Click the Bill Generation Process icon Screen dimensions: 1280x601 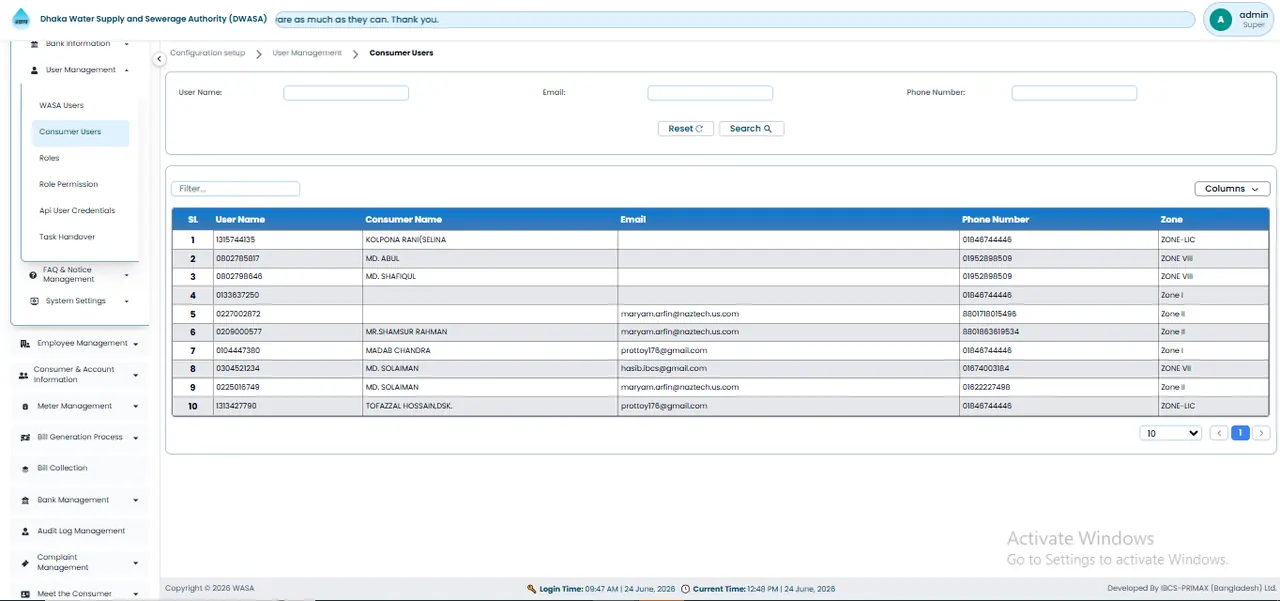[x=26, y=437]
